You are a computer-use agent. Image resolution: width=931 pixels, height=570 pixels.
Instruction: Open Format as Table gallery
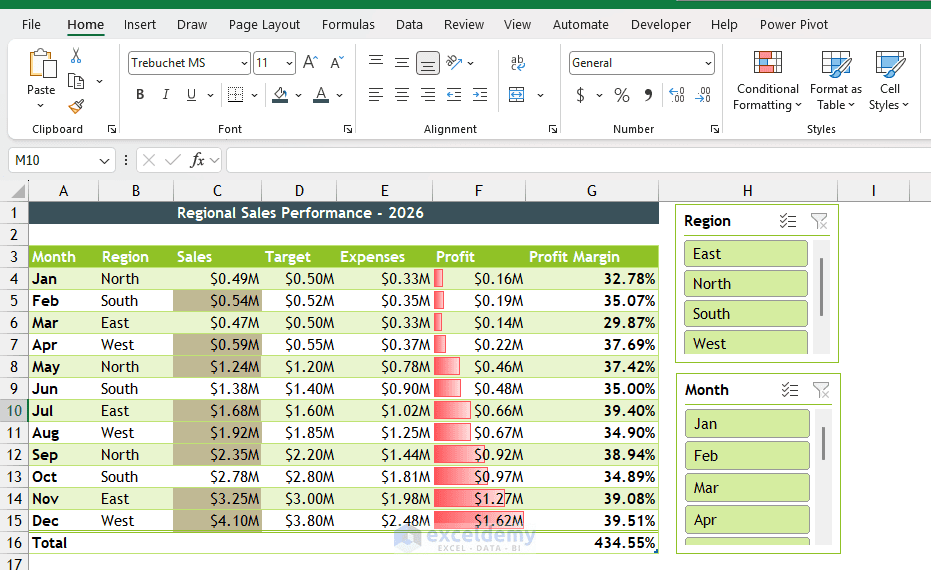(835, 81)
